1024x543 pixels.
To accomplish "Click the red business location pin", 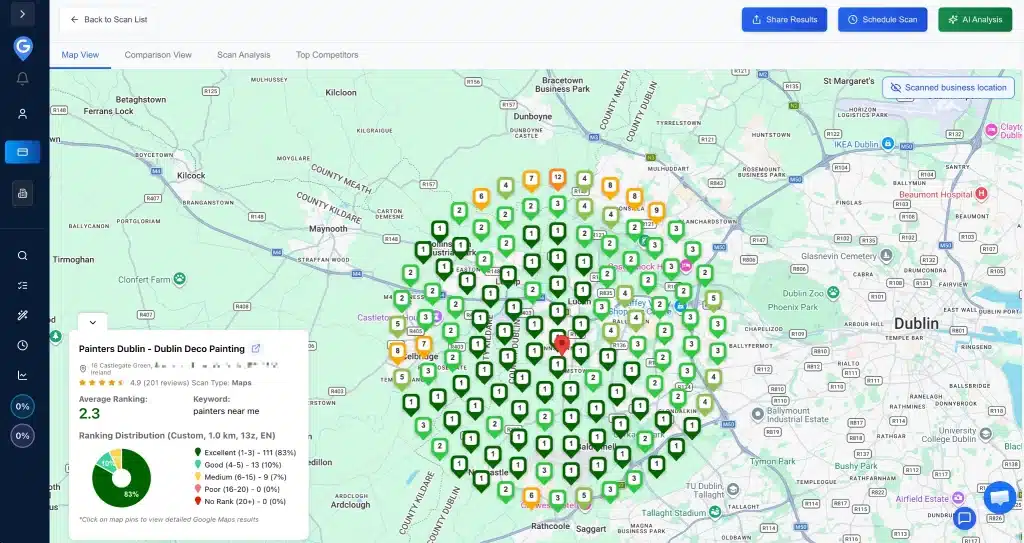I will pyautogui.click(x=562, y=345).
